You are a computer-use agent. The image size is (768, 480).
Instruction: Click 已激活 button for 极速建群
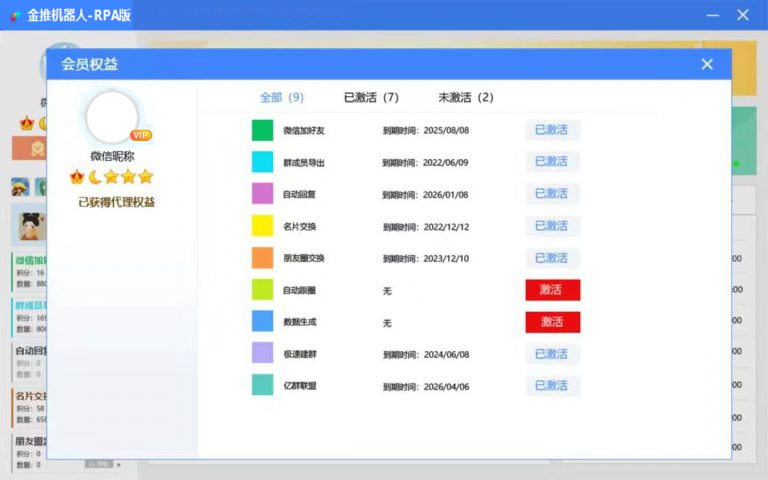553,354
